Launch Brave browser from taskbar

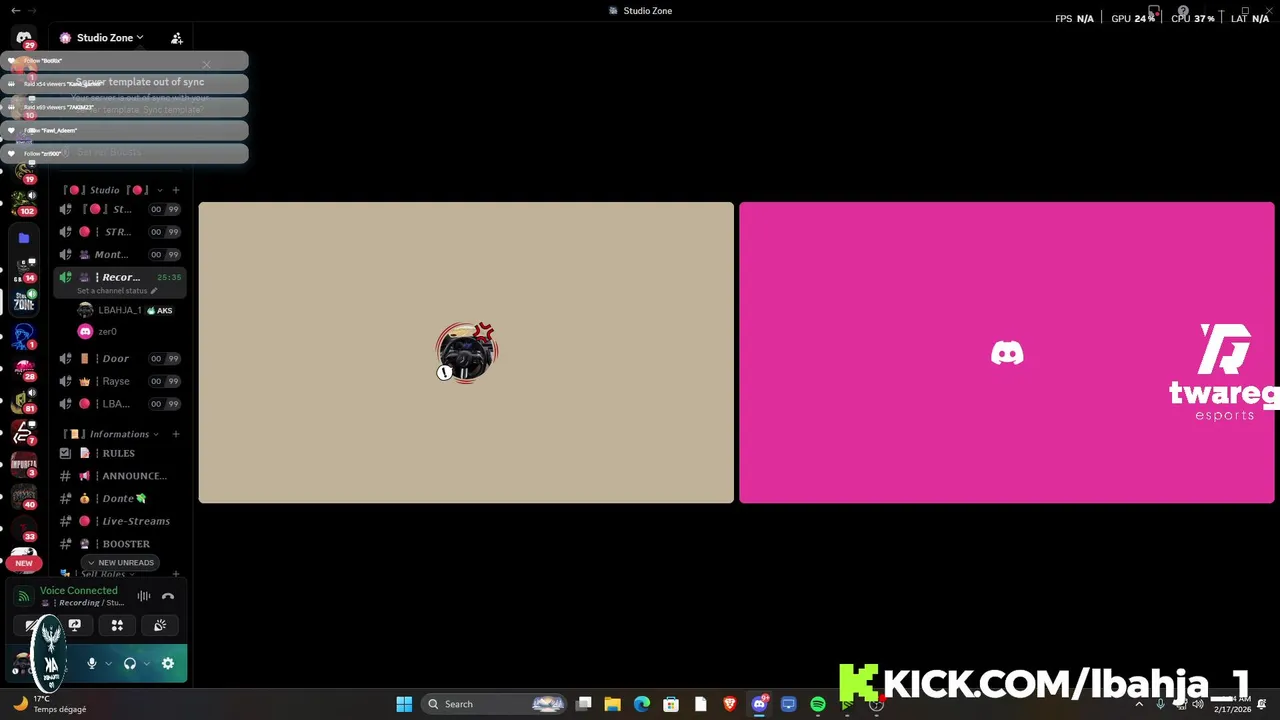pyautogui.click(x=730, y=704)
